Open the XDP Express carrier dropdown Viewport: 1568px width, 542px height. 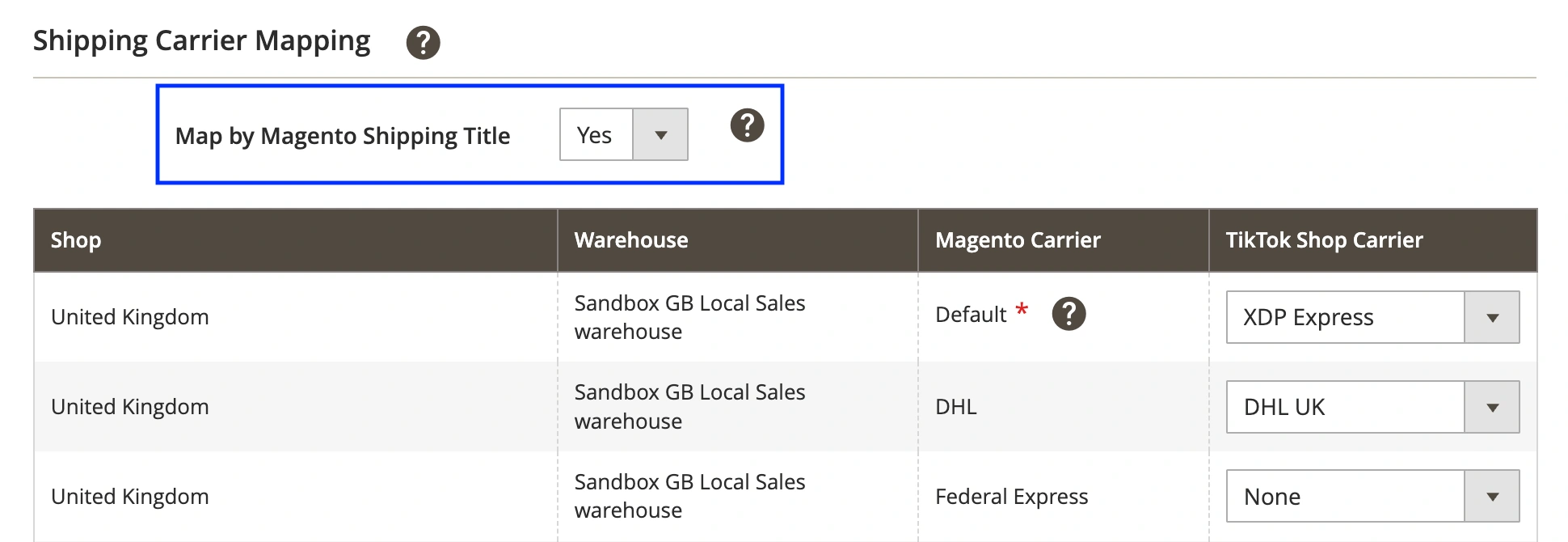click(1372, 317)
